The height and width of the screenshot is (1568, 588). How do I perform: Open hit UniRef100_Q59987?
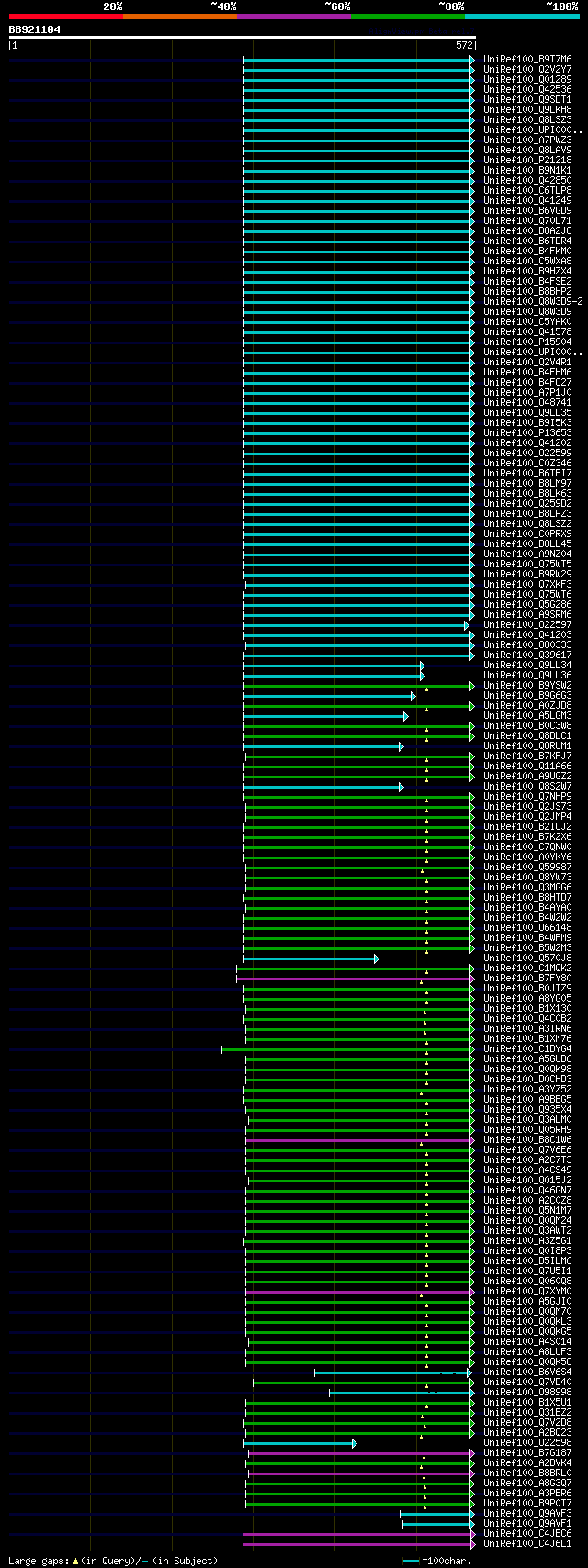(527, 868)
